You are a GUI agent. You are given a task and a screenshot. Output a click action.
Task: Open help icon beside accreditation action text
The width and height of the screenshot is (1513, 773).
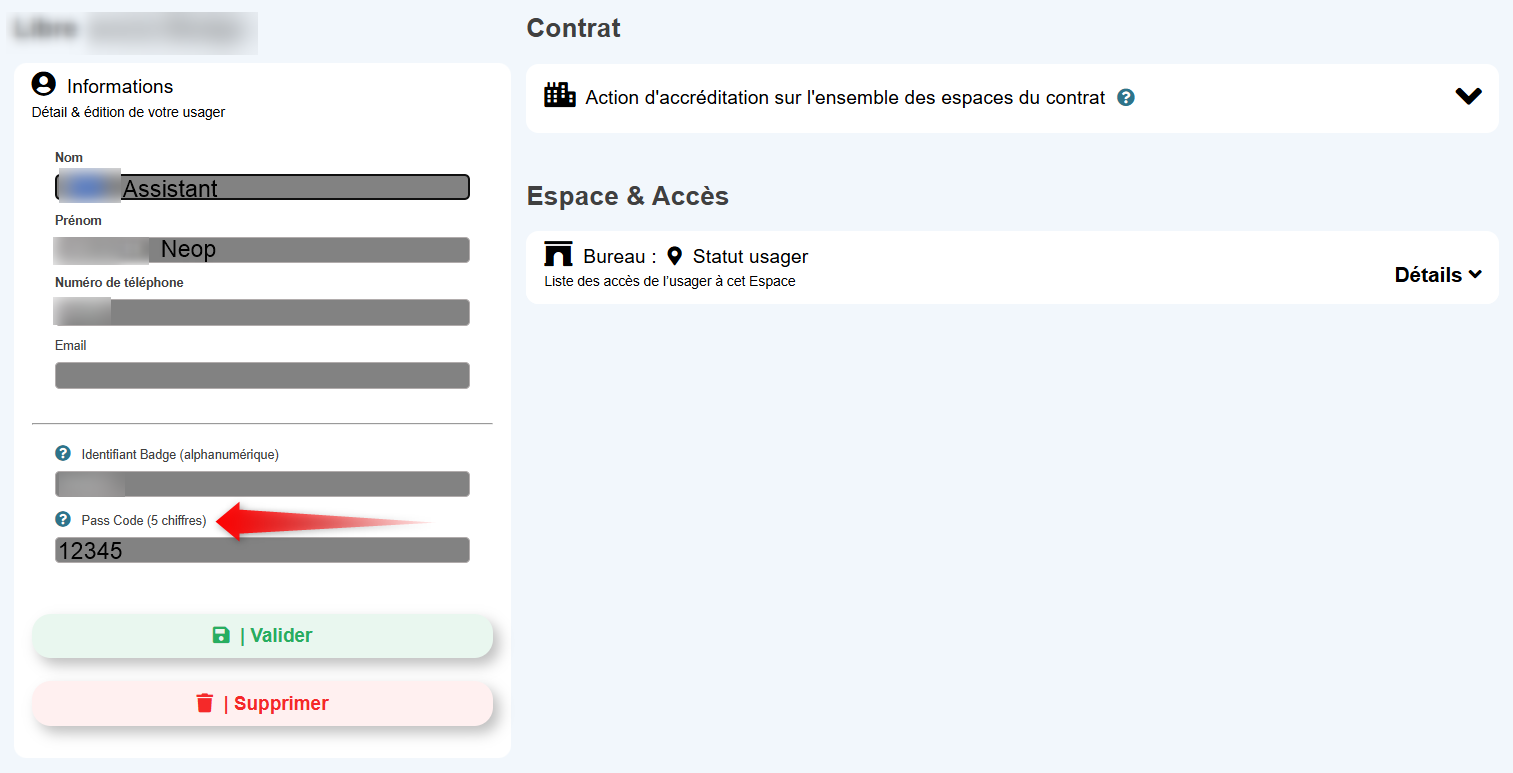[x=1126, y=98]
